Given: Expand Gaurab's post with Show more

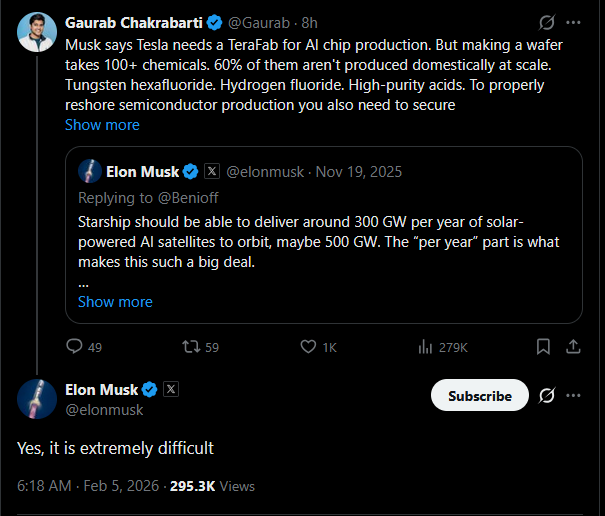Looking at the screenshot, I should (x=102, y=125).
